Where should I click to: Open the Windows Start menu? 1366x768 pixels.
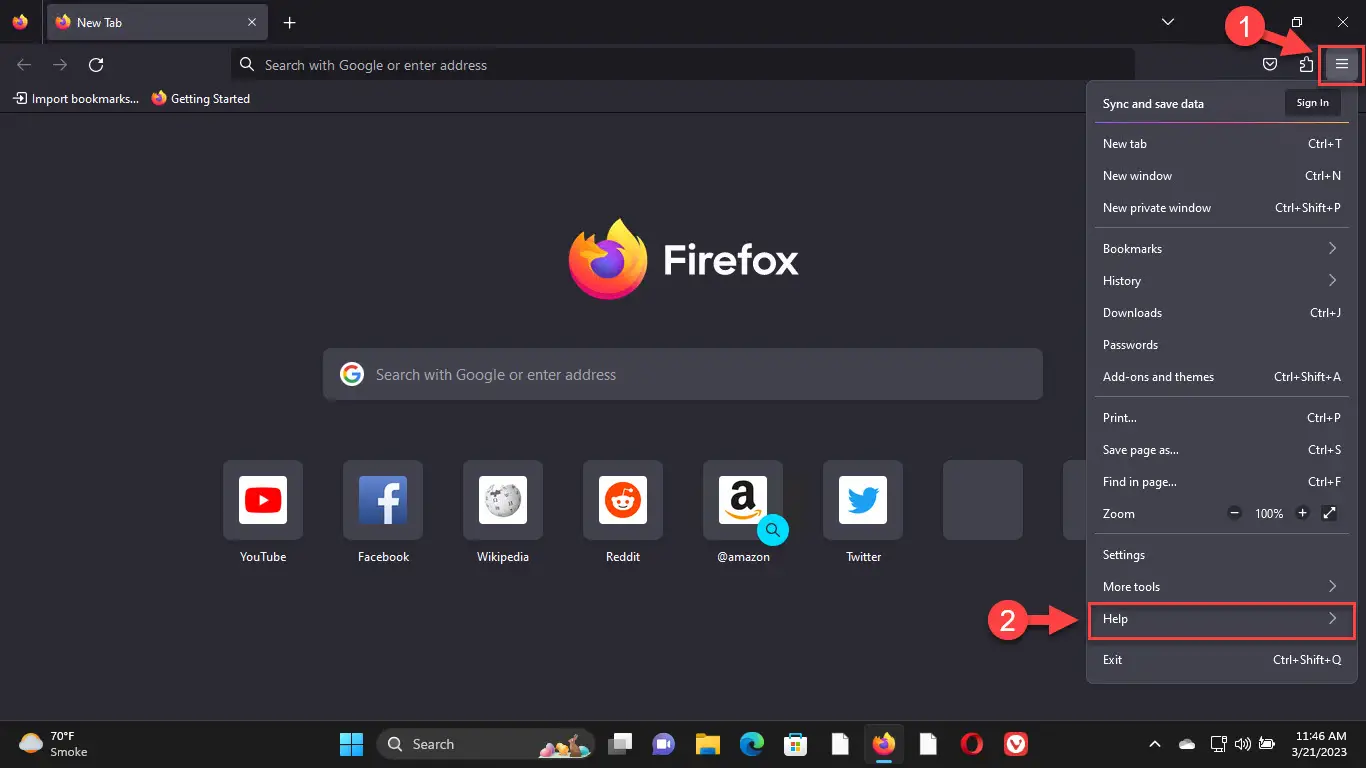(351, 744)
